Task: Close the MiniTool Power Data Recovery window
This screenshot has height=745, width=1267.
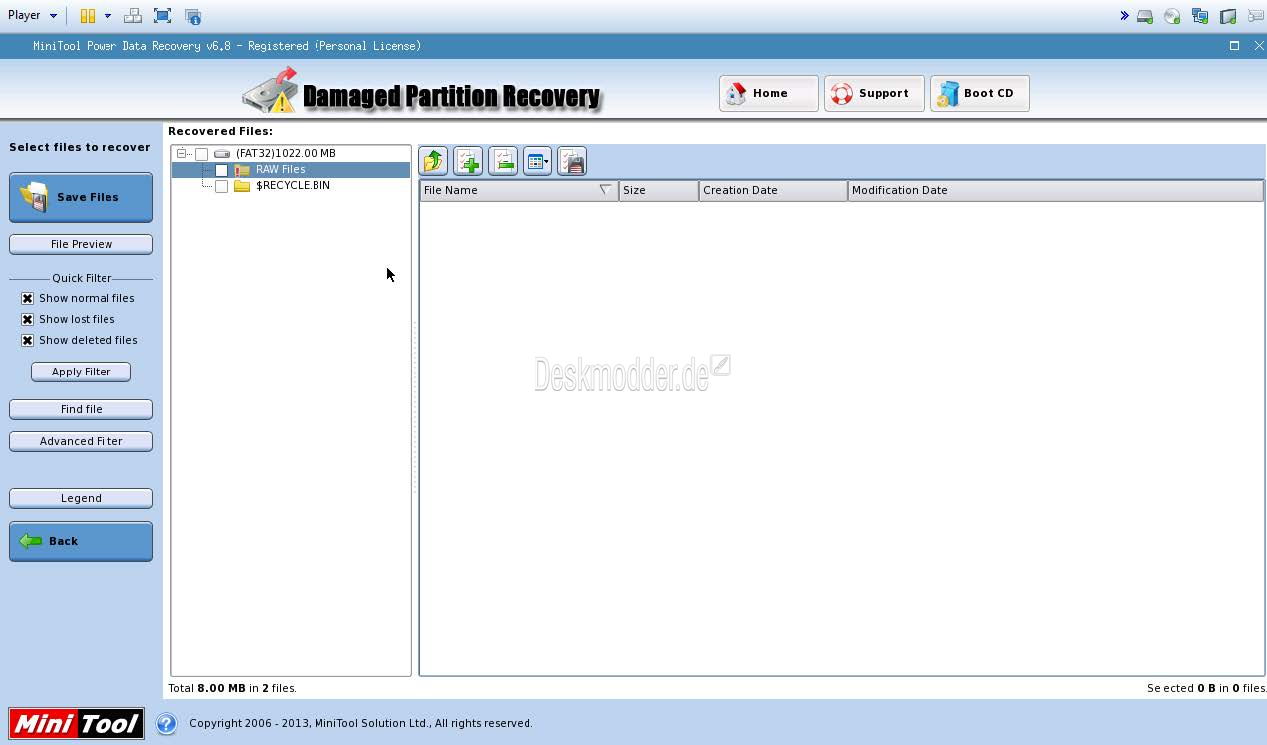Action: coord(1259,45)
